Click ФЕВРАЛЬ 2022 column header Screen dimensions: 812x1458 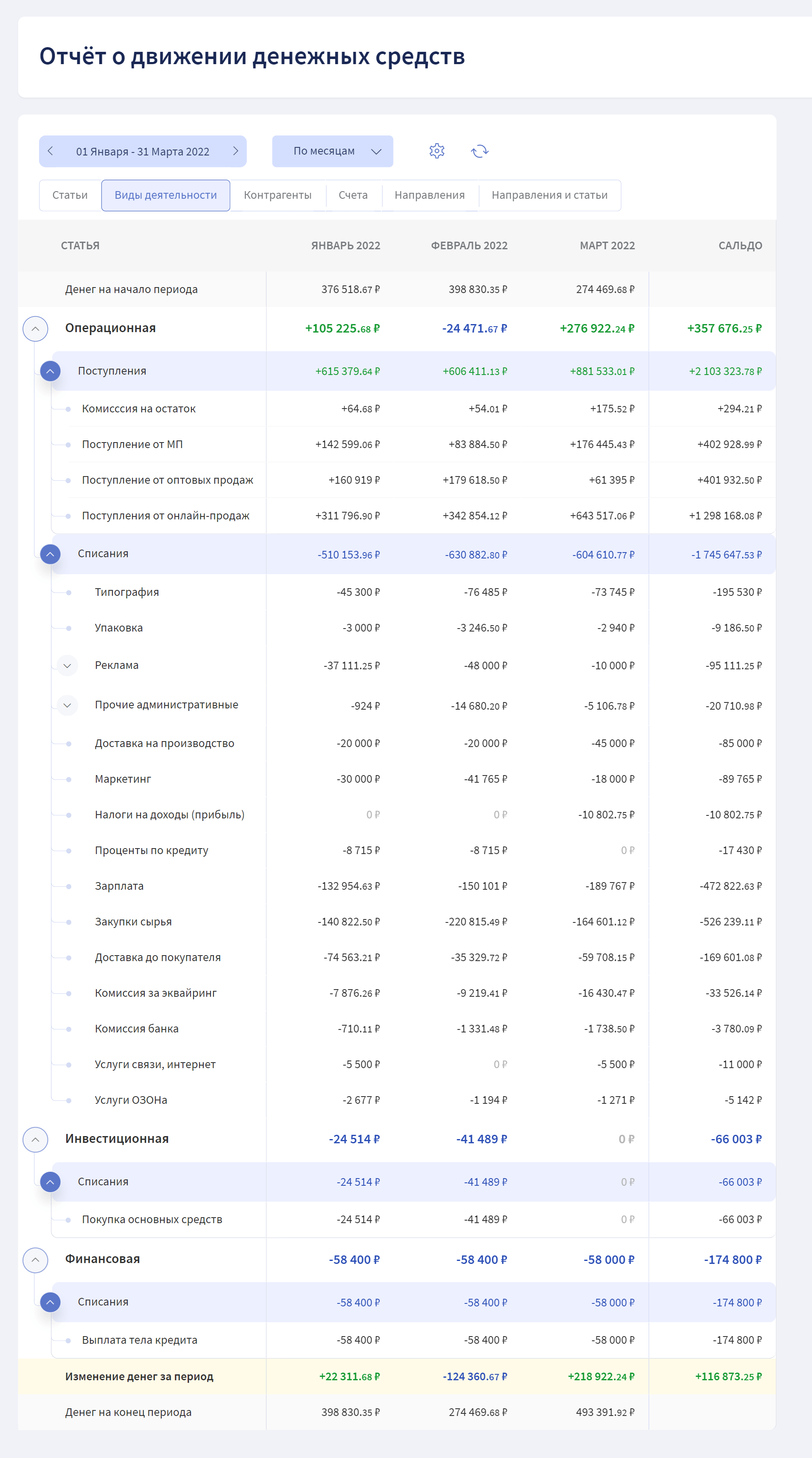[x=469, y=245]
